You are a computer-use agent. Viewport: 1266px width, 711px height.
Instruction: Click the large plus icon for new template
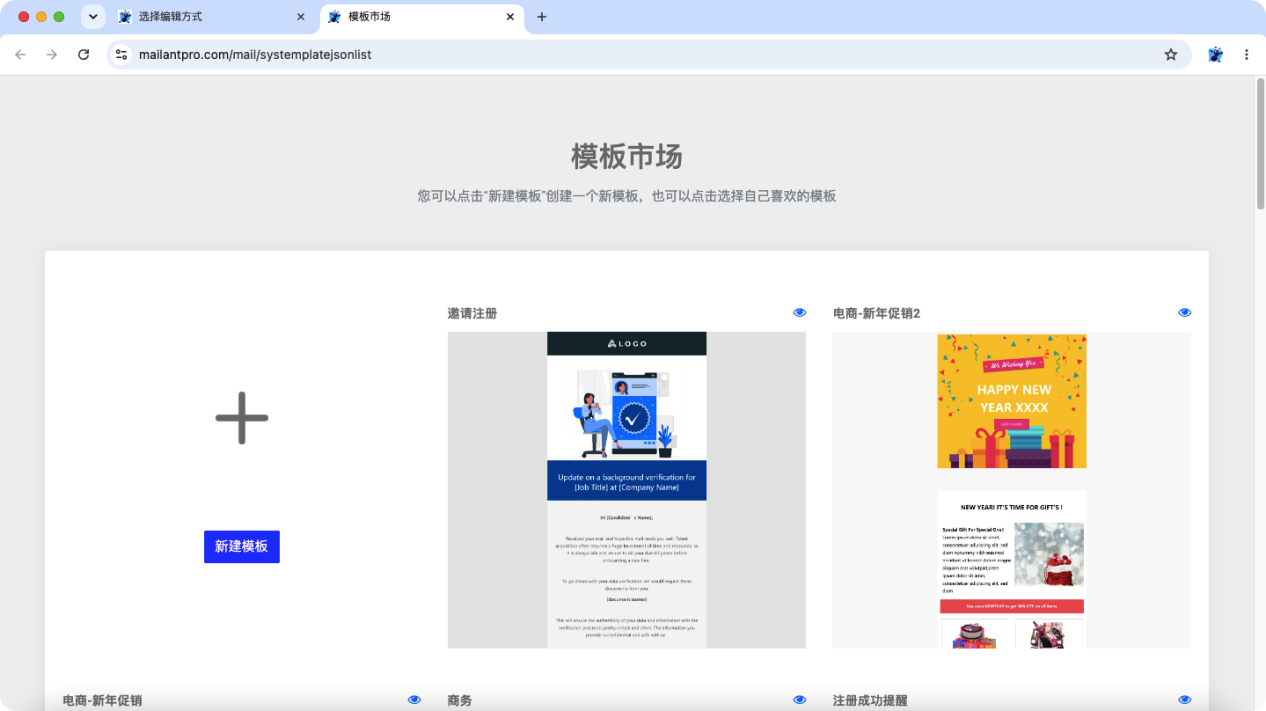242,418
